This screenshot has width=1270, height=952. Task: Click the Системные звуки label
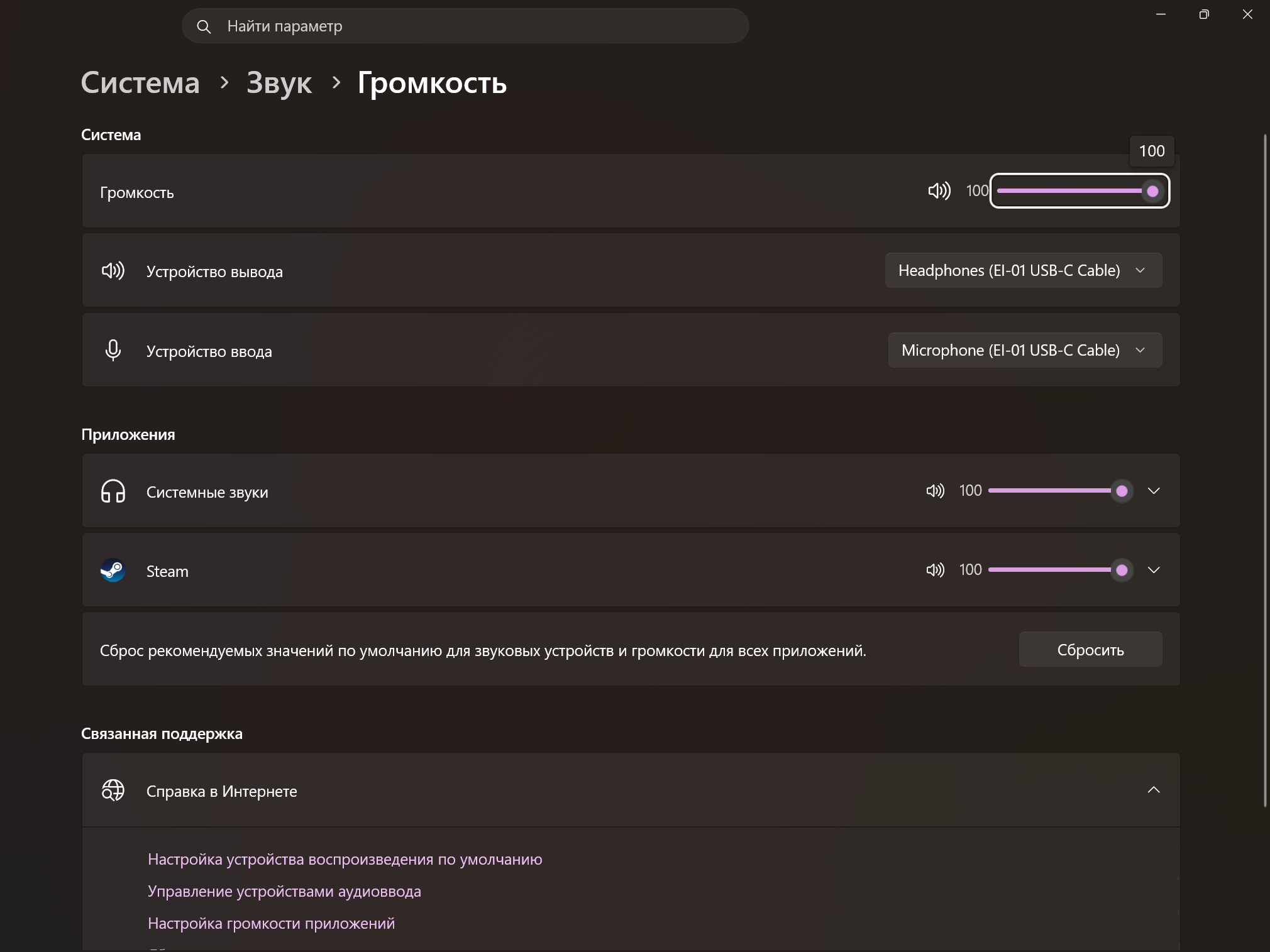point(207,492)
